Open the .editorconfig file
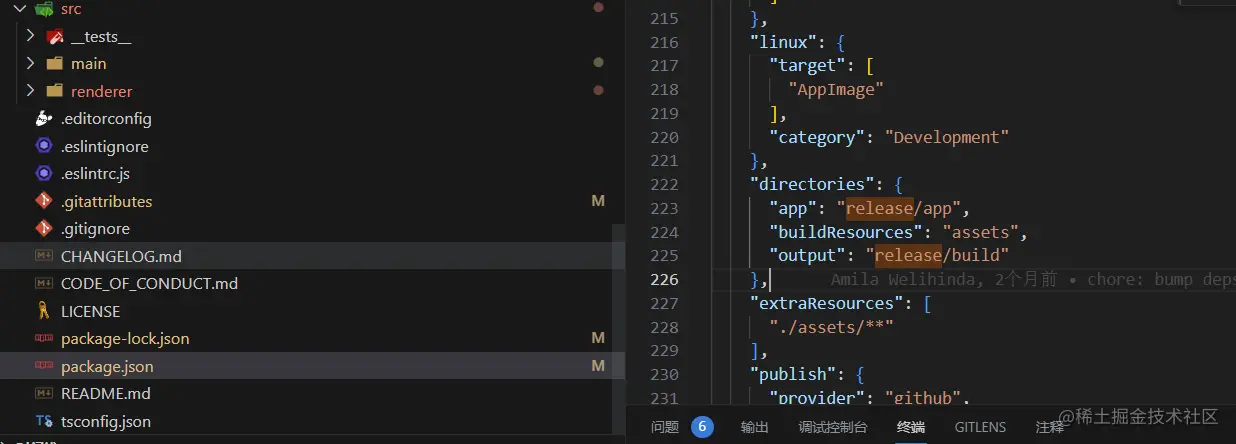 106,118
